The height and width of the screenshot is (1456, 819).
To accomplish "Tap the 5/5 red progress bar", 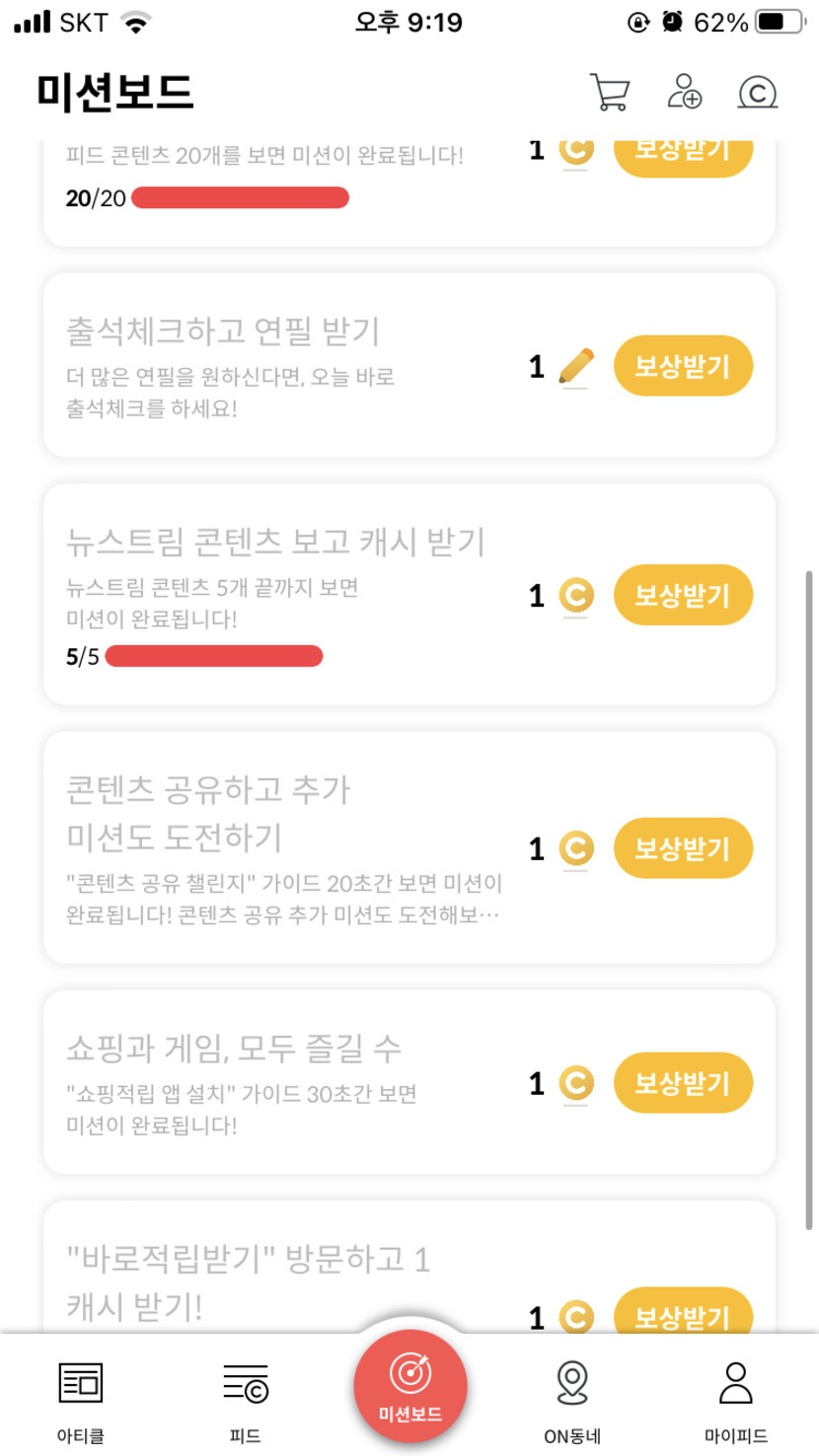I will tap(214, 656).
